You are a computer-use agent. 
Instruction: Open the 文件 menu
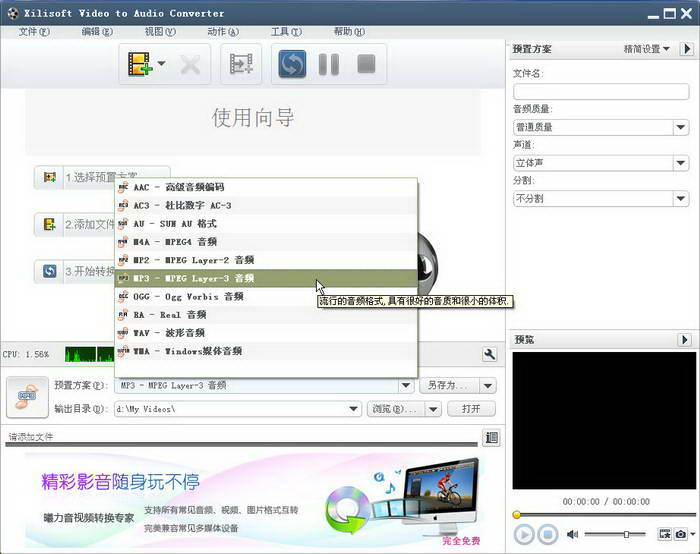click(x=34, y=32)
